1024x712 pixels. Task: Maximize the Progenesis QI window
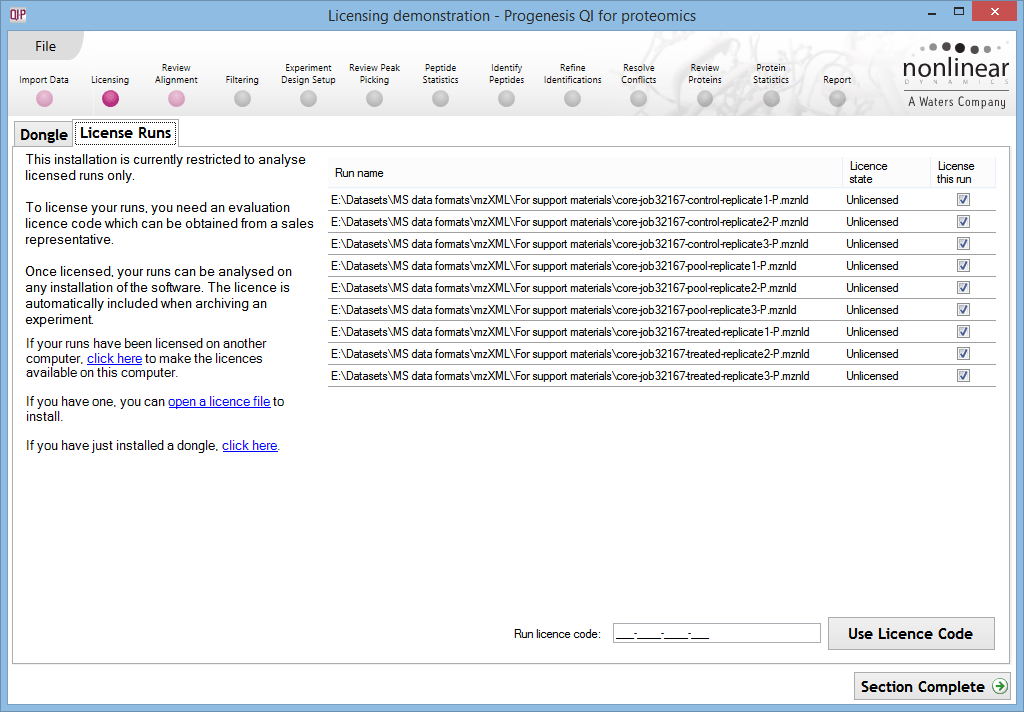tap(959, 12)
